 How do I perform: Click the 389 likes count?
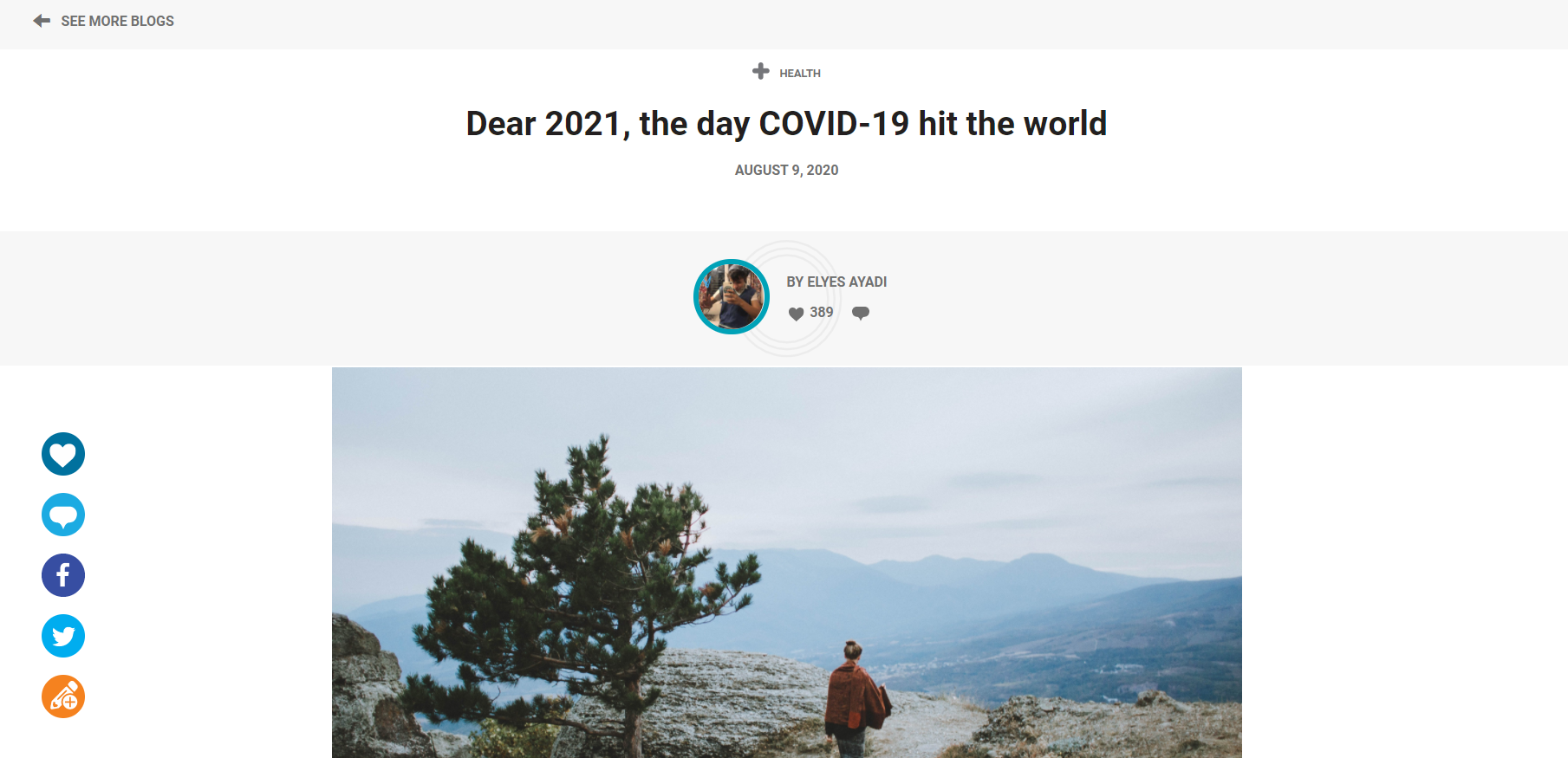tap(821, 313)
